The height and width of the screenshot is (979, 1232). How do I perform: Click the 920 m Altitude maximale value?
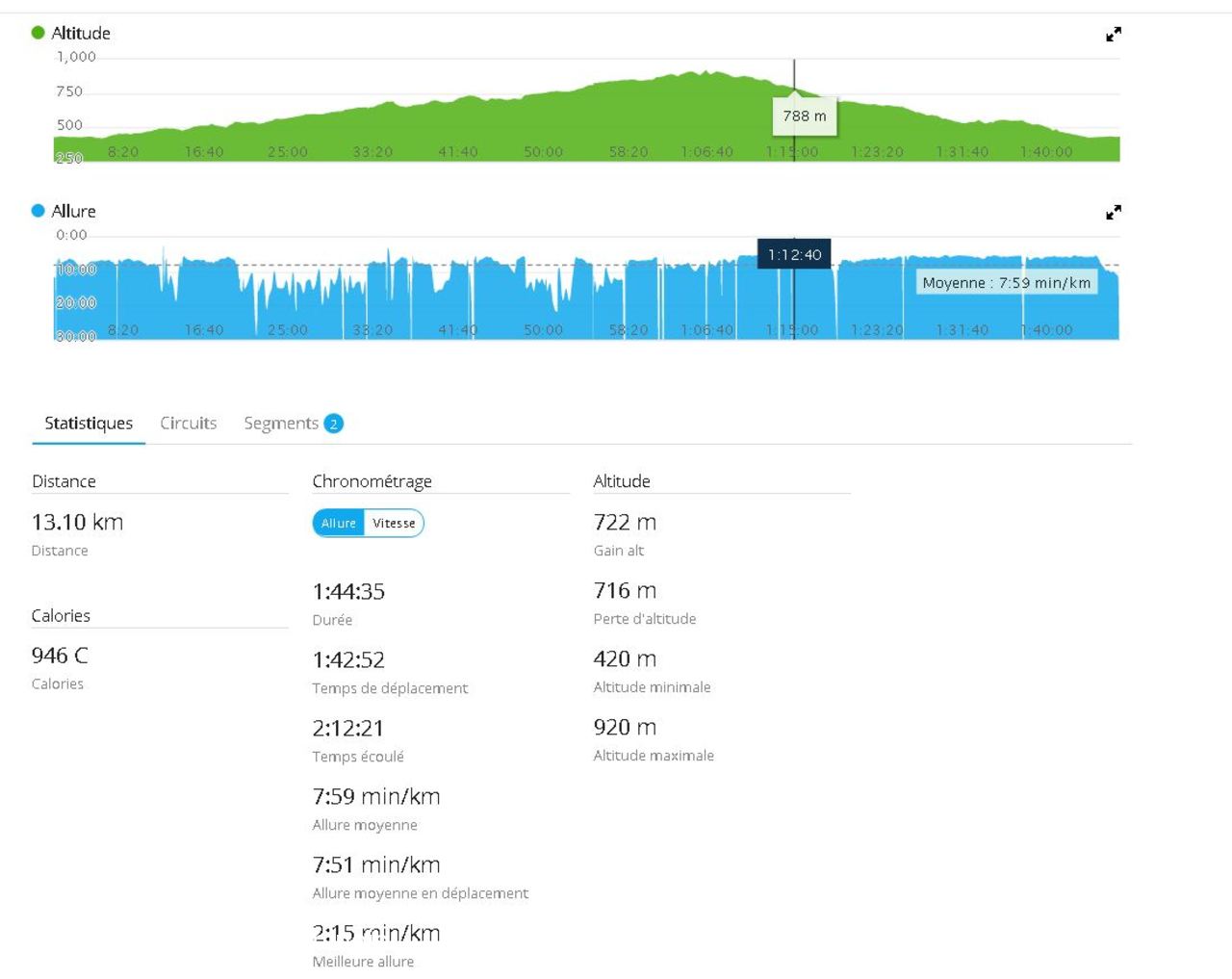(625, 727)
